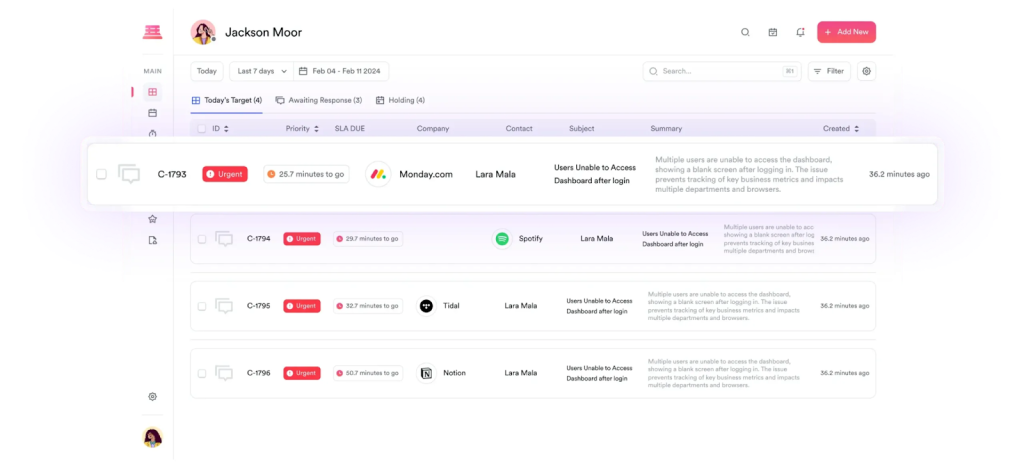Open the table settings gear beside Filter

point(867,71)
